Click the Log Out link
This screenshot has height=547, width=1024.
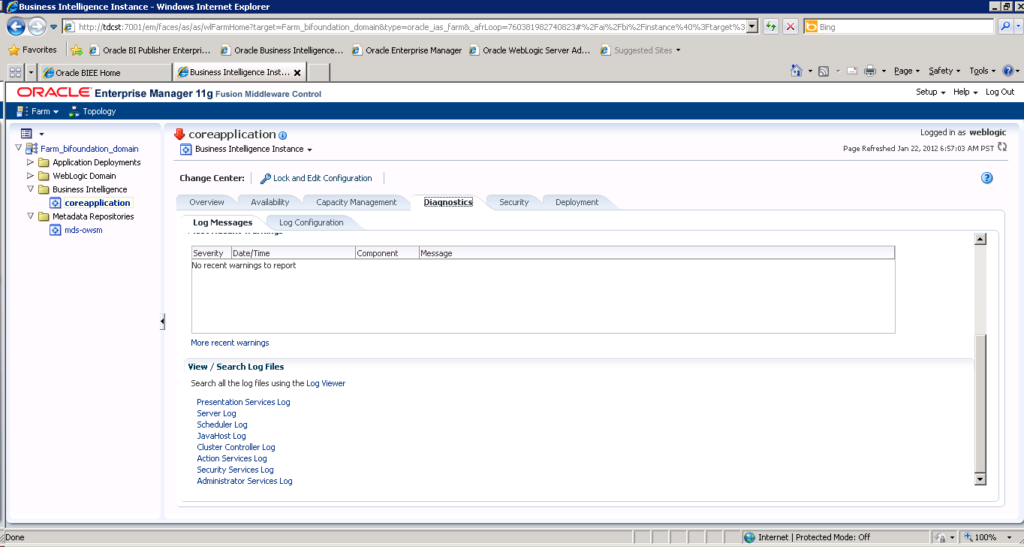[x=1000, y=92]
